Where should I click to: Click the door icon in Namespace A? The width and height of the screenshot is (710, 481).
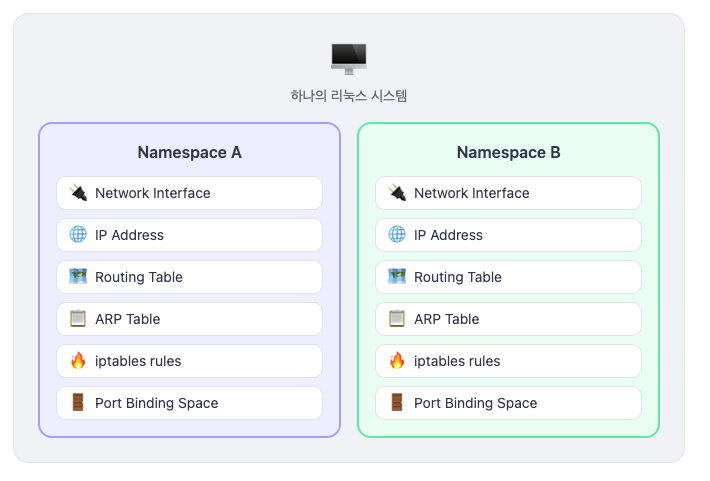78,402
